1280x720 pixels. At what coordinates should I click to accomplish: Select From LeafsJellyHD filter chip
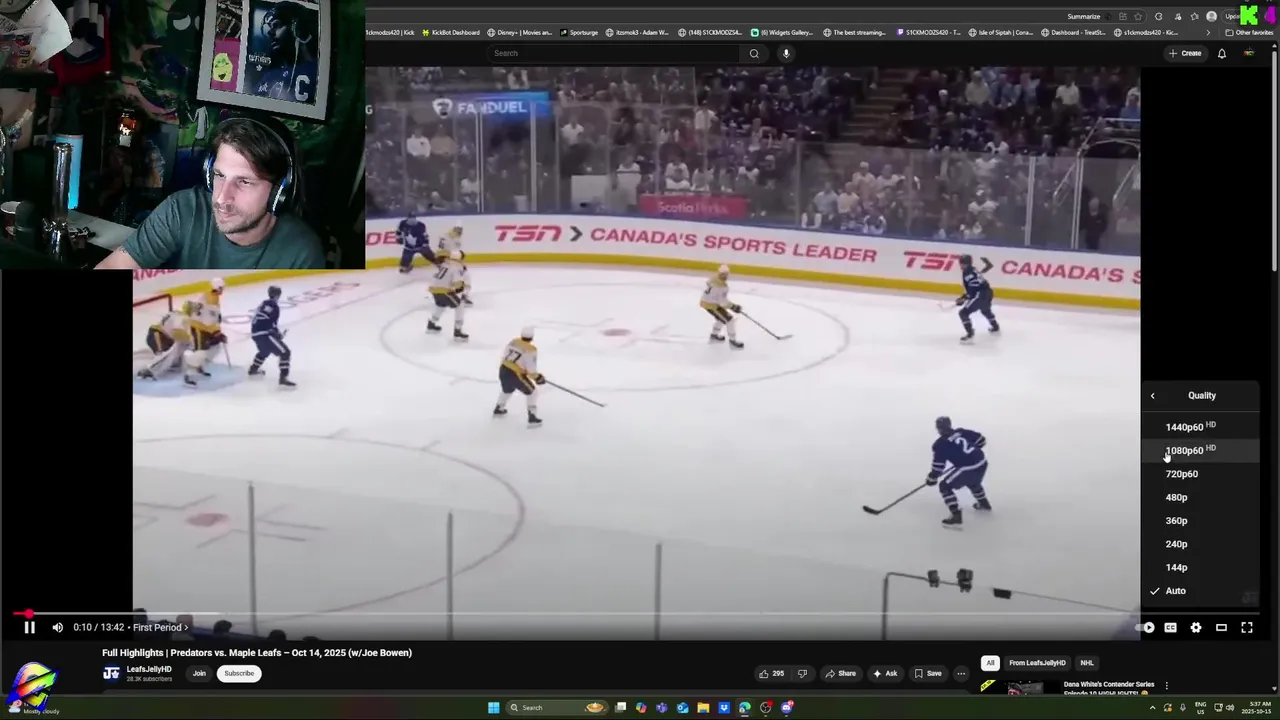coord(1037,663)
